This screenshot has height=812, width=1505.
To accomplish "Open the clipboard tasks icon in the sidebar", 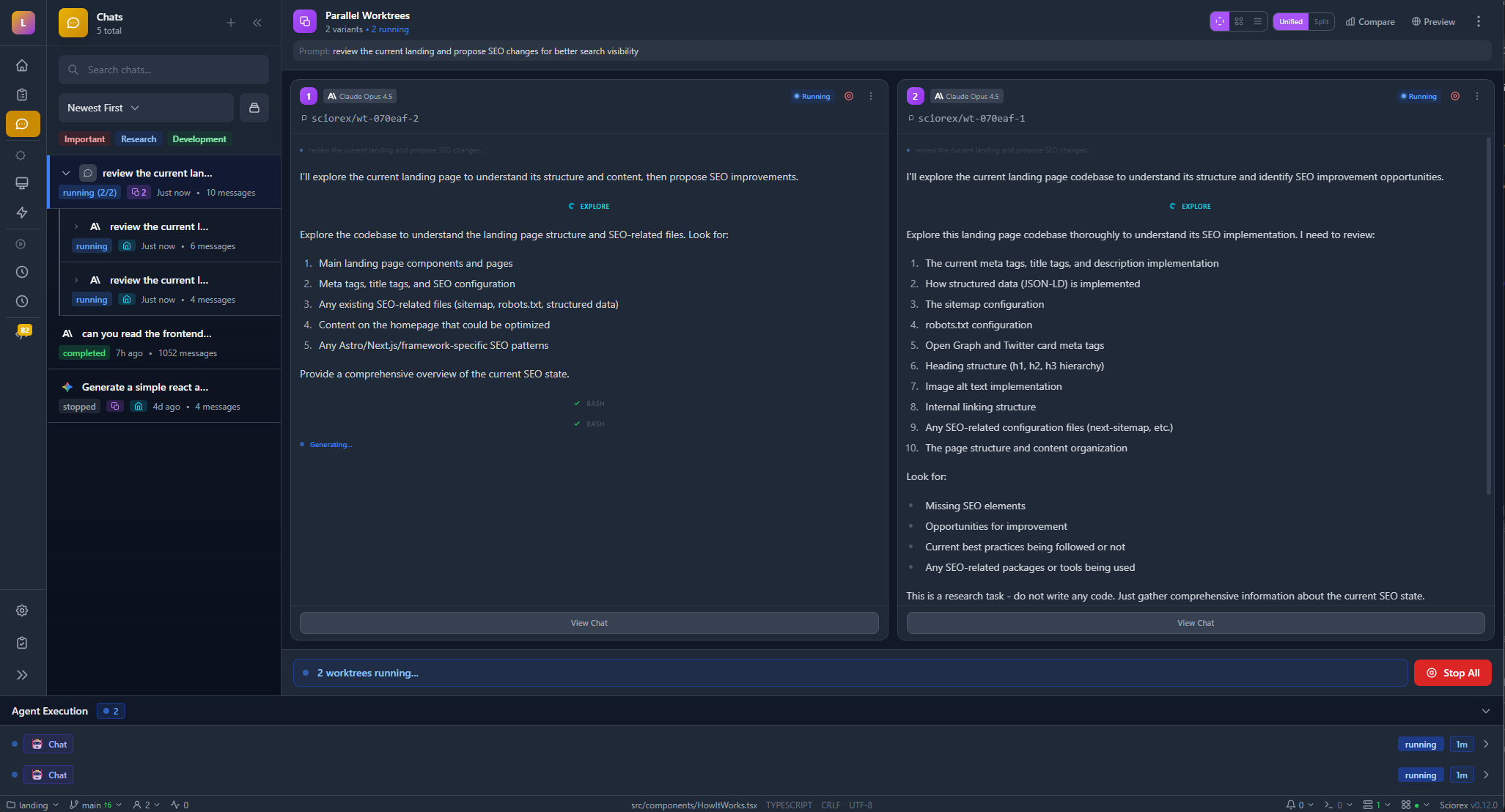I will click(22, 95).
